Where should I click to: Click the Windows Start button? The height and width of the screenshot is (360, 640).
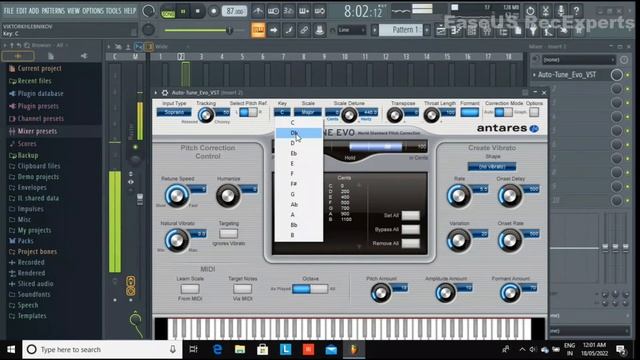(x=11, y=349)
